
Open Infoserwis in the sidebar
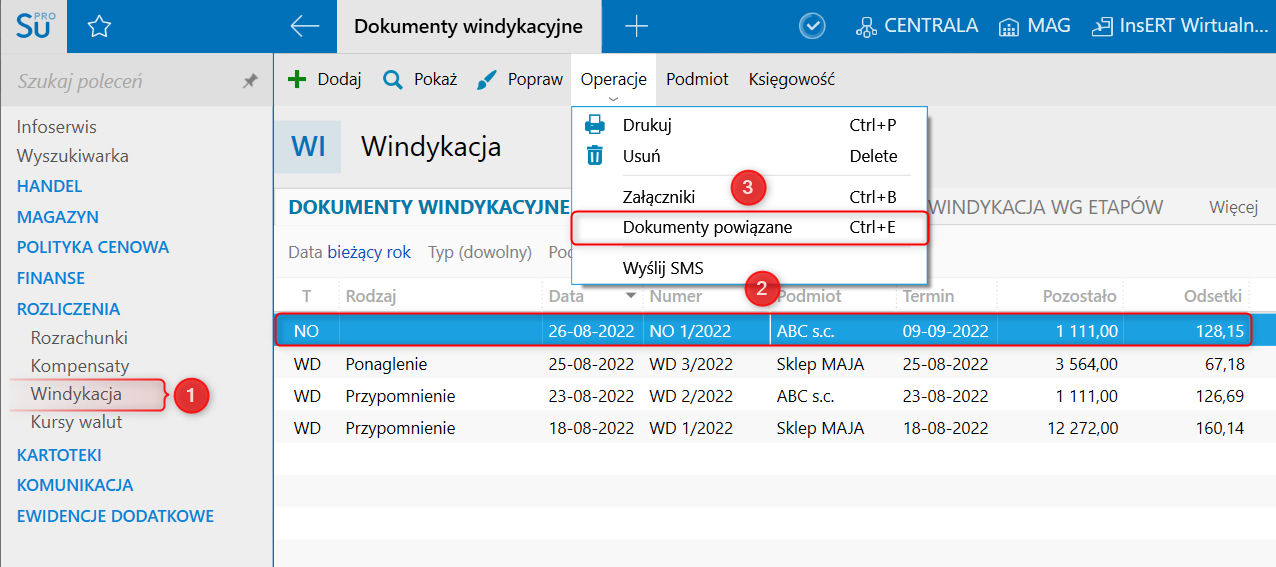click(56, 127)
